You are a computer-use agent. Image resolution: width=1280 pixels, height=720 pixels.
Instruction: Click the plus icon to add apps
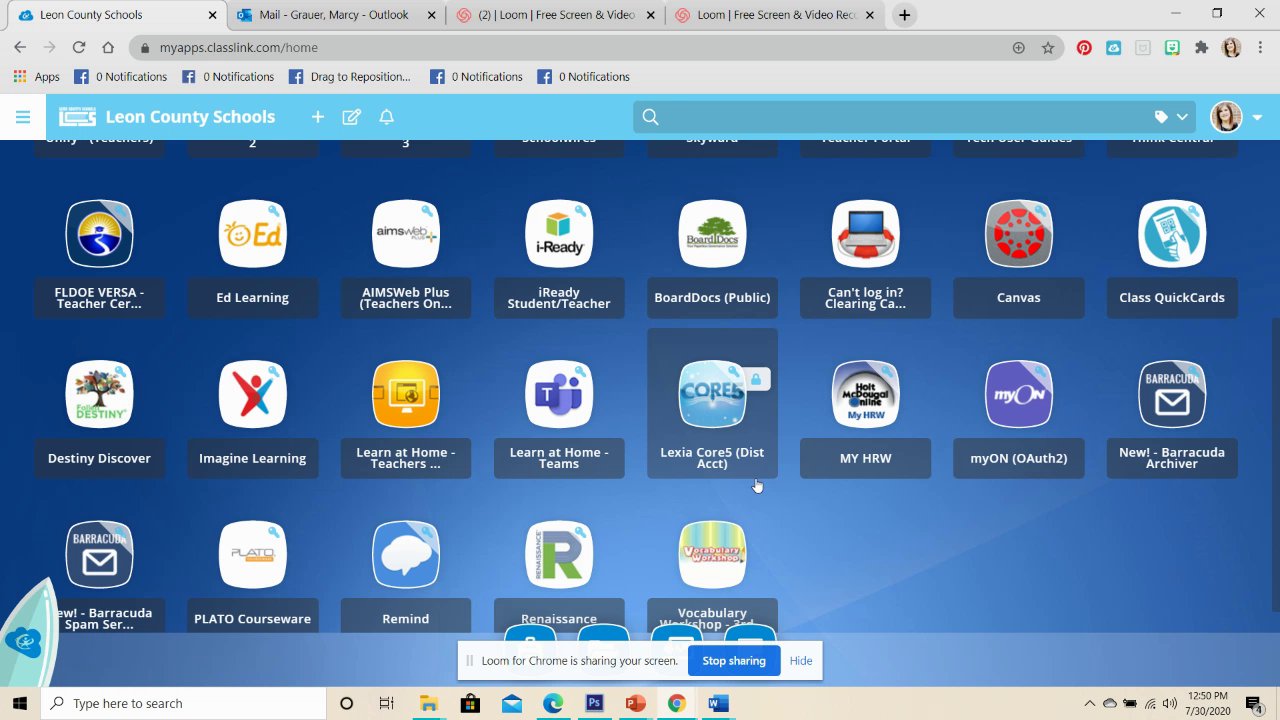pos(318,117)
